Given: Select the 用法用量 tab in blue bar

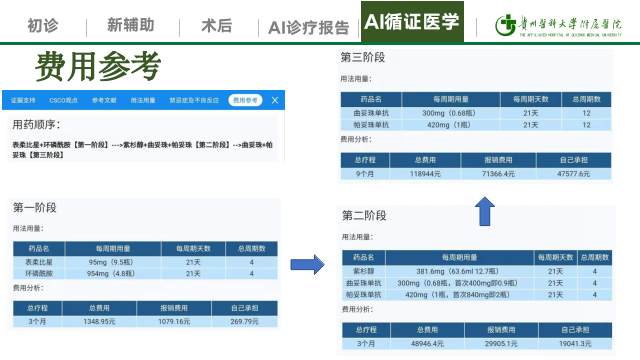Looking at the screenshot, I should (x=143, y=100).
